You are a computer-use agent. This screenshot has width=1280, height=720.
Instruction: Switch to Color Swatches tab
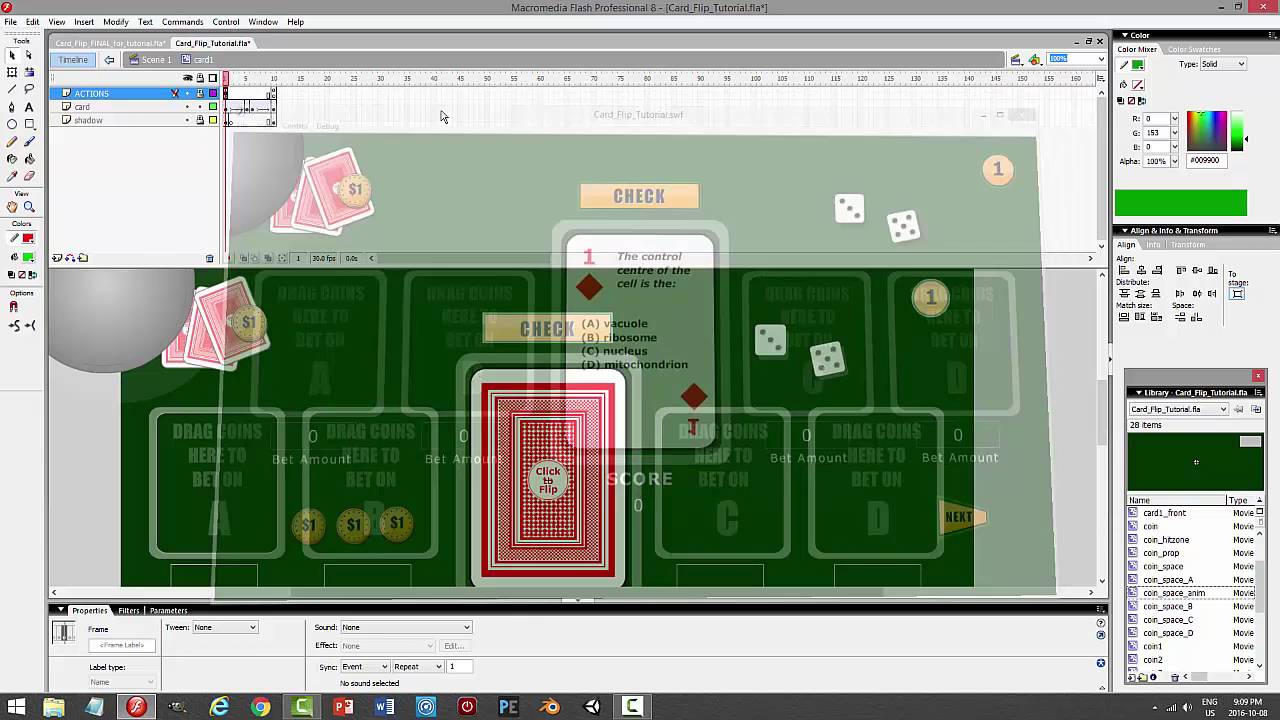point(1194,49)
